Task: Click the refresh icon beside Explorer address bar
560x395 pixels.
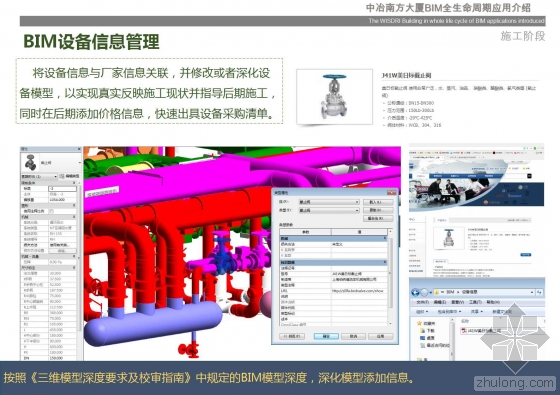Action: [x=539, y=292]
